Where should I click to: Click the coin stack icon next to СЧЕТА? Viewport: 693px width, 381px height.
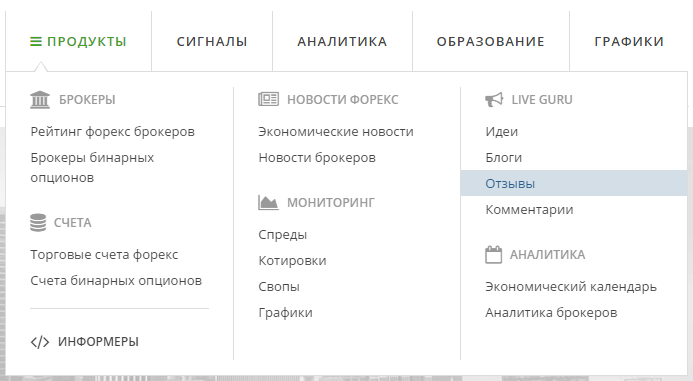(38, 222)
